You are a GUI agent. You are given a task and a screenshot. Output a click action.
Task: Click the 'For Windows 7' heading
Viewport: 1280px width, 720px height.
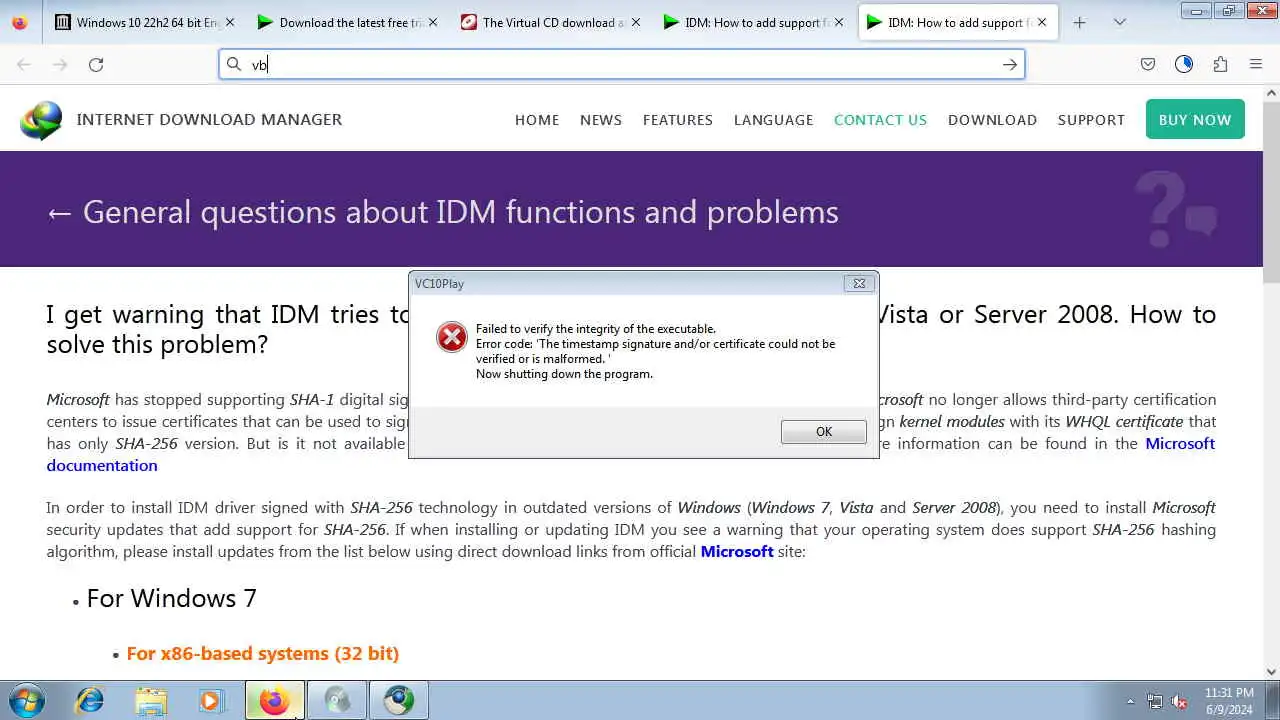[x=172, y=598]
